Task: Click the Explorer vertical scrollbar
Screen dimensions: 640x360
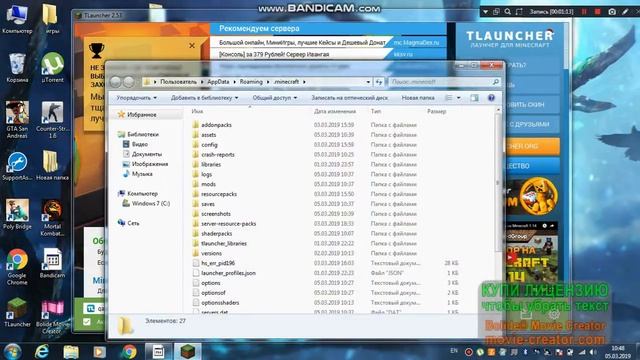Action: pyautogui.click(x=498, y=184)
